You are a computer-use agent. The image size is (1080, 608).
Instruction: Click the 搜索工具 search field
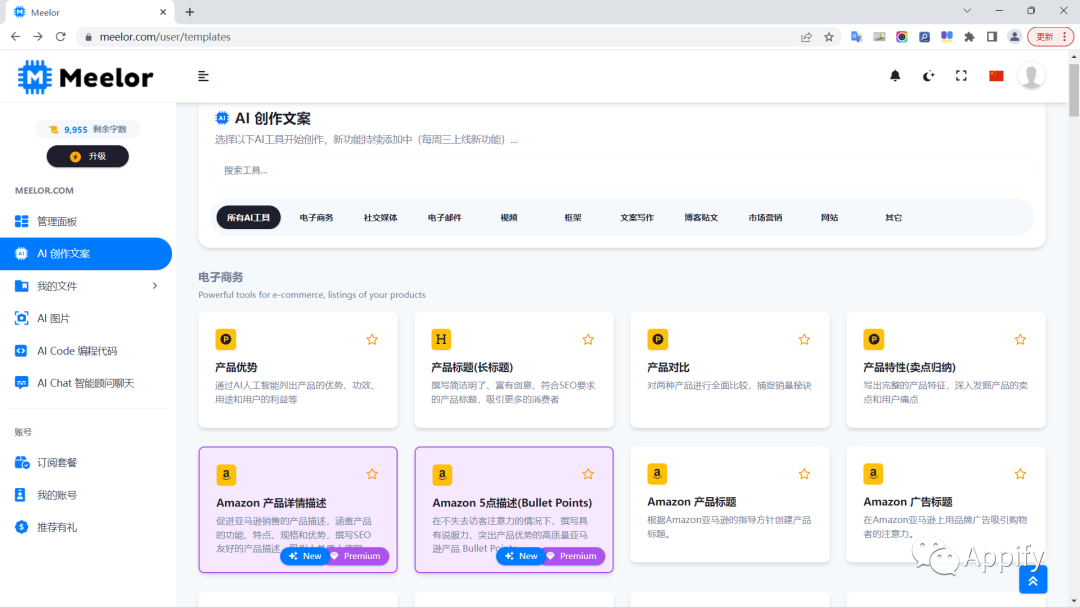click(621, 170)
